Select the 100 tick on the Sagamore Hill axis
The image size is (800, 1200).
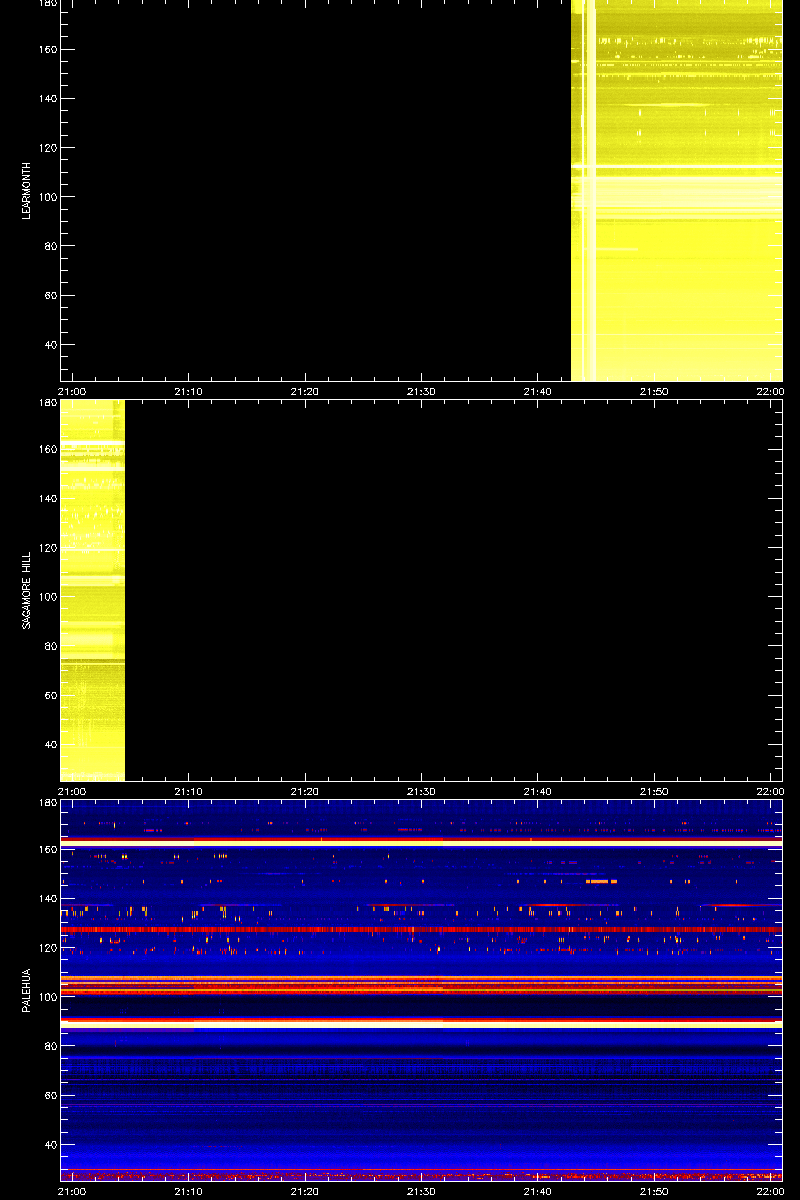tap(46, 597)
